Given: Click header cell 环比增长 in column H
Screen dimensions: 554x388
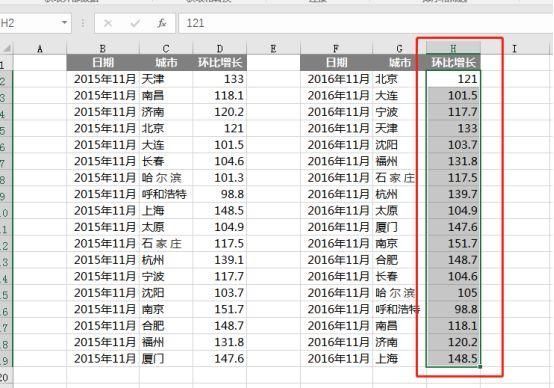Looking at the screenshot, I should pyautogui.click(x=453, y=63).
